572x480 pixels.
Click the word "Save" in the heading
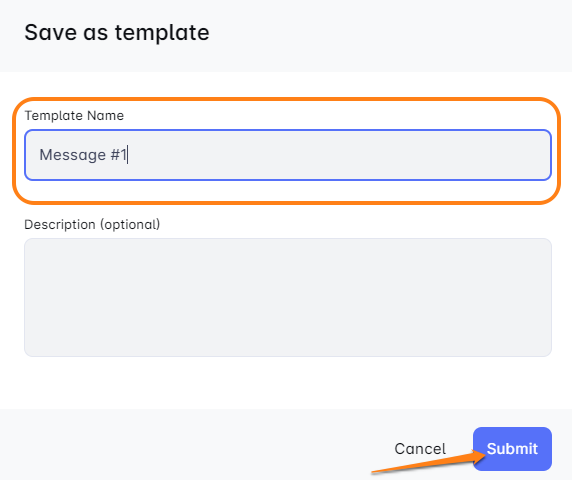tap(51, 32)
